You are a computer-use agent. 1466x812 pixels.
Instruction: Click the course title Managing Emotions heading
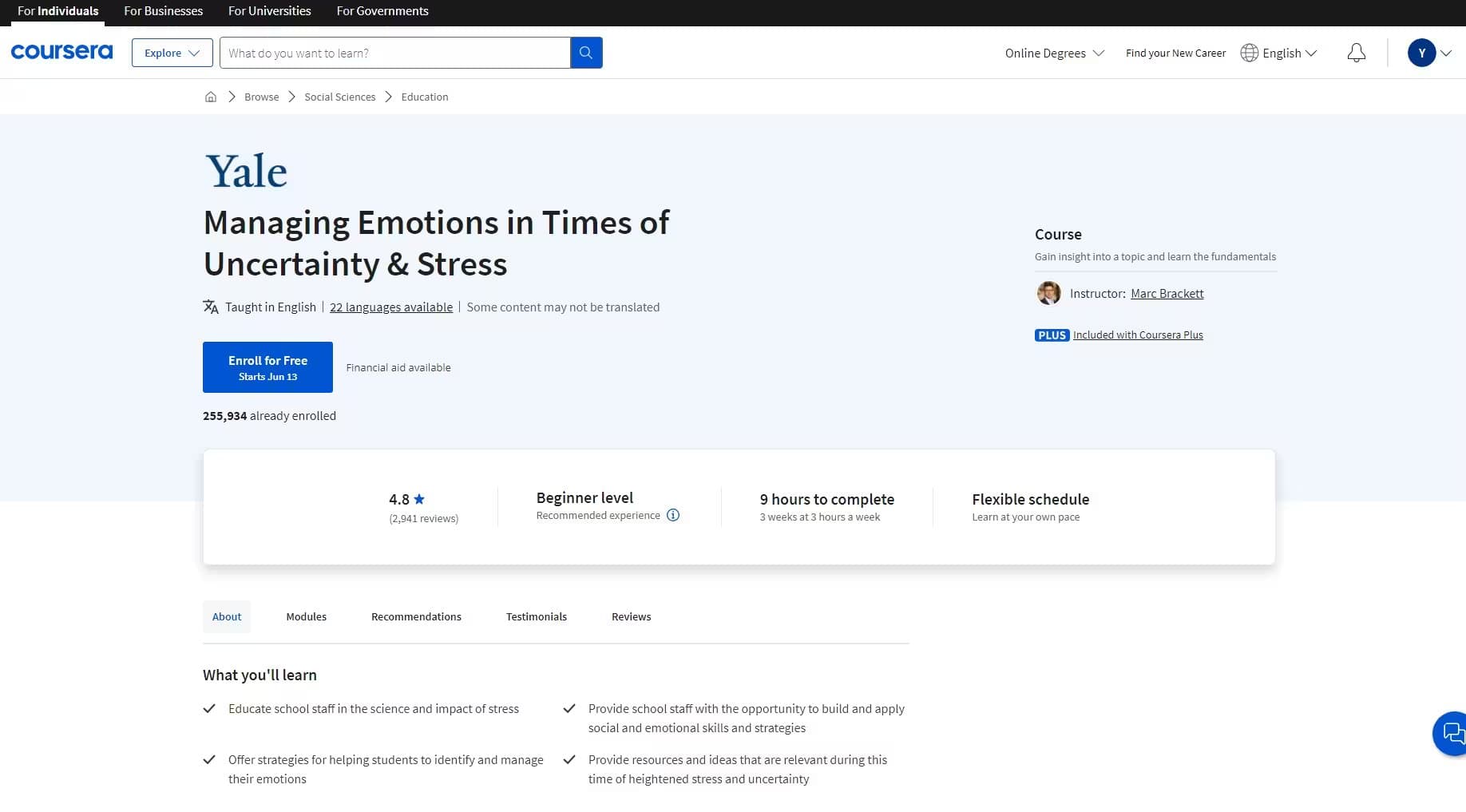point(437,243)
